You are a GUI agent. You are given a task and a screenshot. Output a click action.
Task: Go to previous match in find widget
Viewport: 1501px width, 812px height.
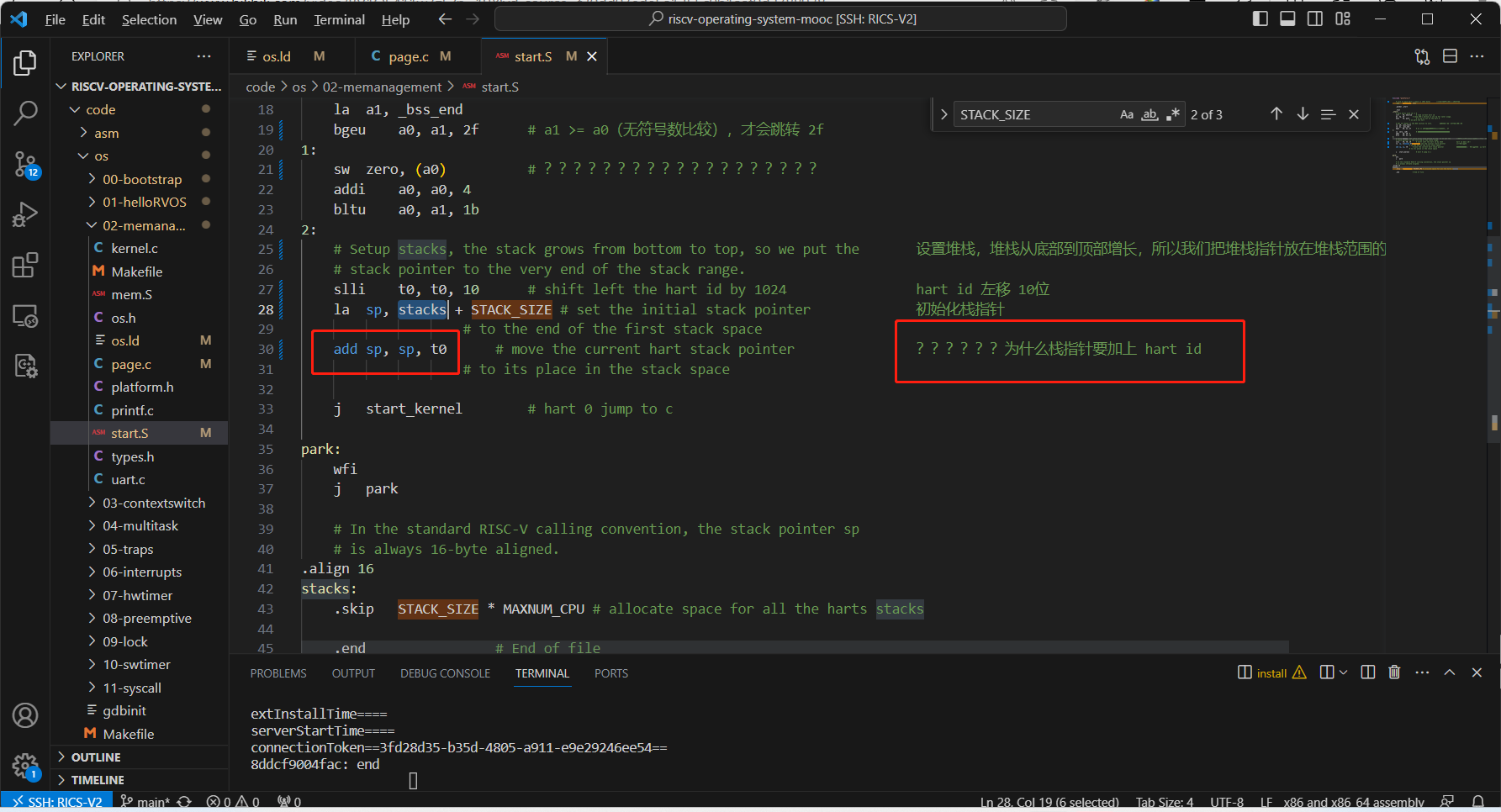(x=1276, y=114)
